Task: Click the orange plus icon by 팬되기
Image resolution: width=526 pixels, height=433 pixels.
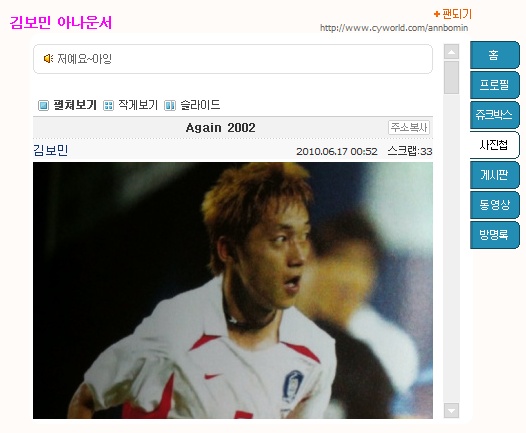Action: pos(437,14)
